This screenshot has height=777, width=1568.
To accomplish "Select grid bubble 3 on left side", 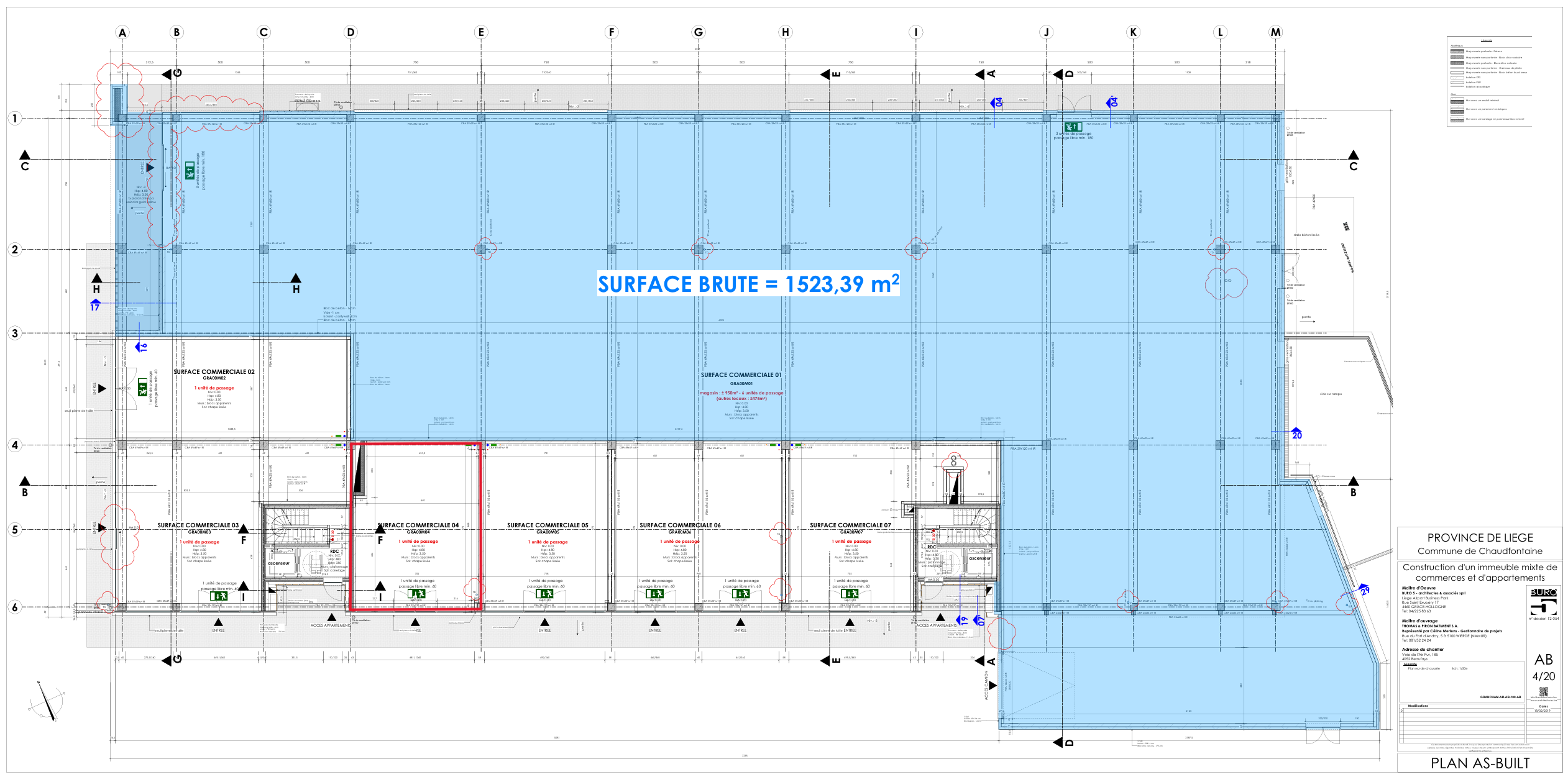I will [15, 333].
